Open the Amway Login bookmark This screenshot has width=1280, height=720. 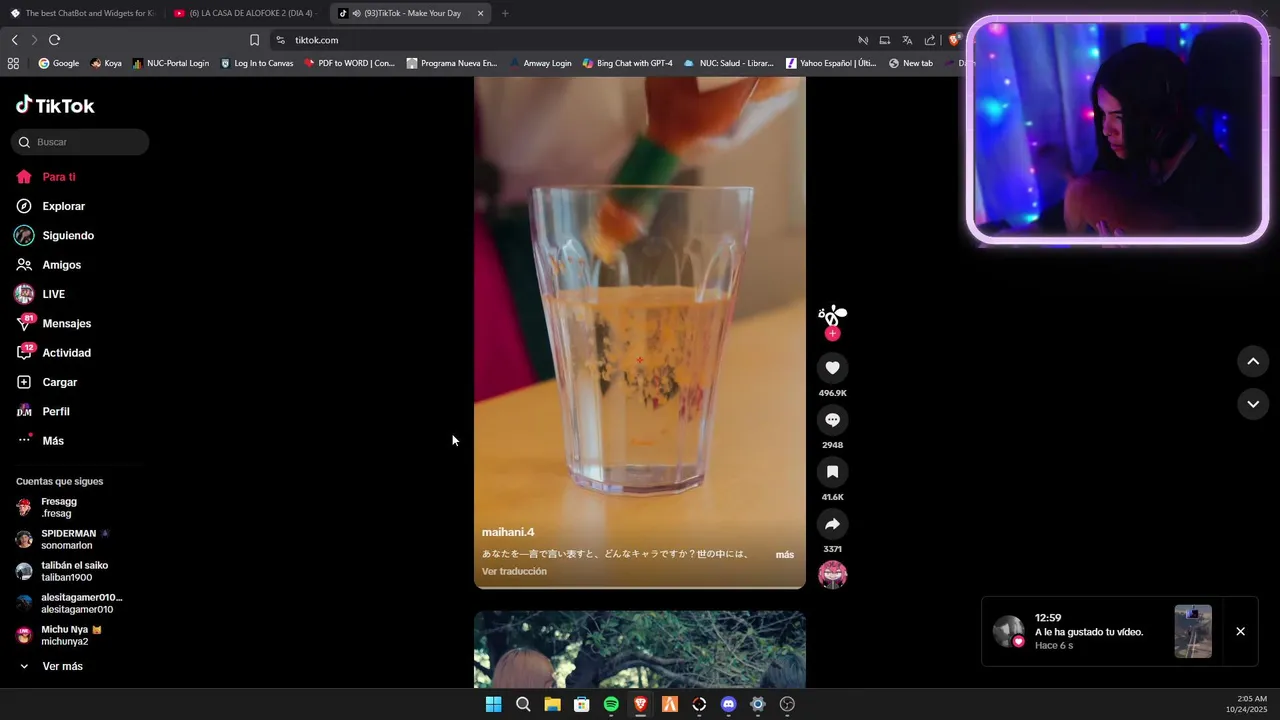pyautogui.click(x=541, y=63)
